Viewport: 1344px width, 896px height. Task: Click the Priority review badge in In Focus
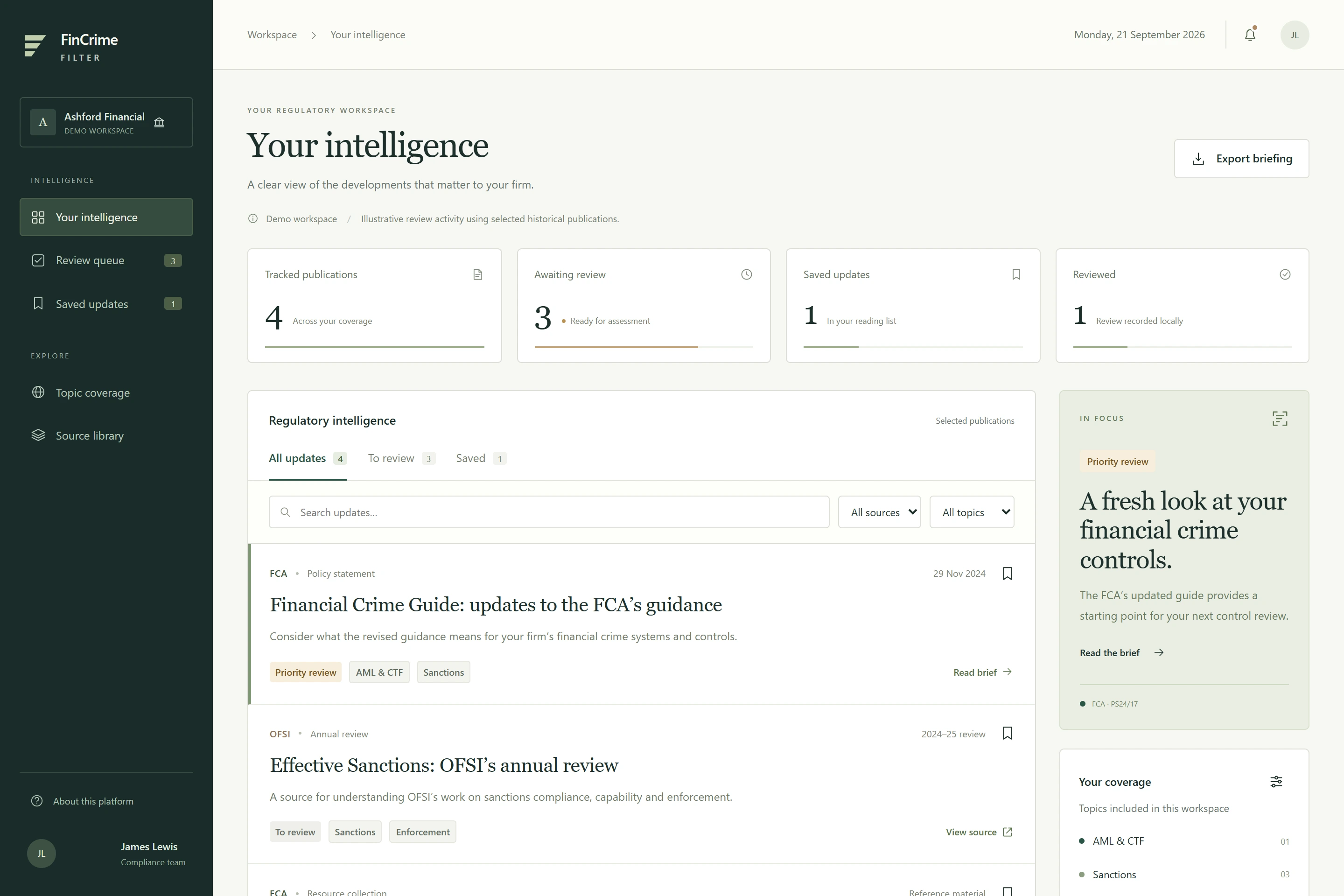point(1117,462)
